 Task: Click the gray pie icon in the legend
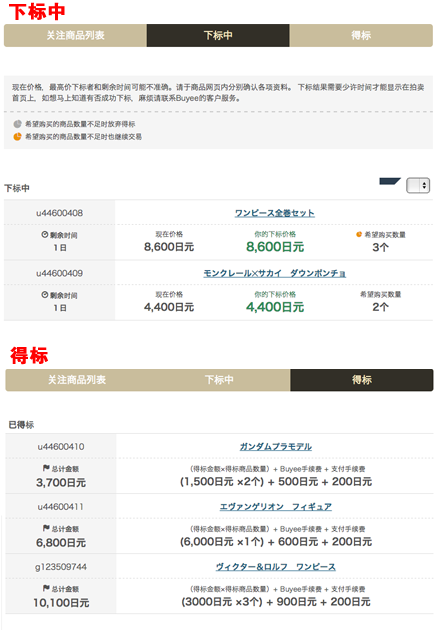17,124
